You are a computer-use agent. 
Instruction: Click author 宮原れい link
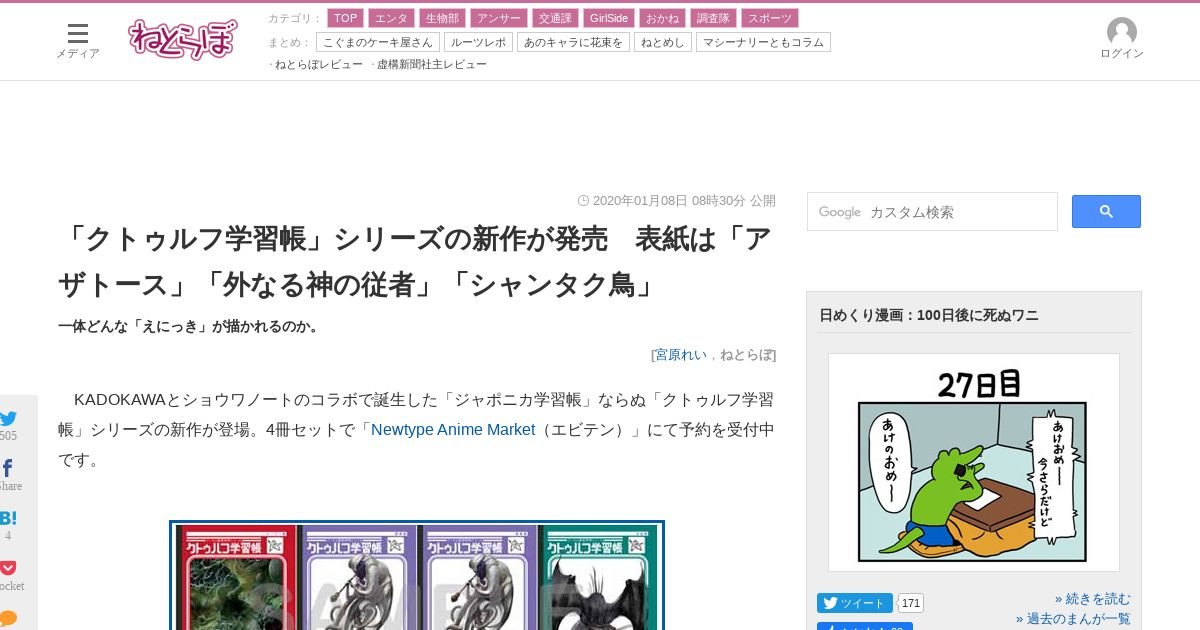tap(681, 355)
